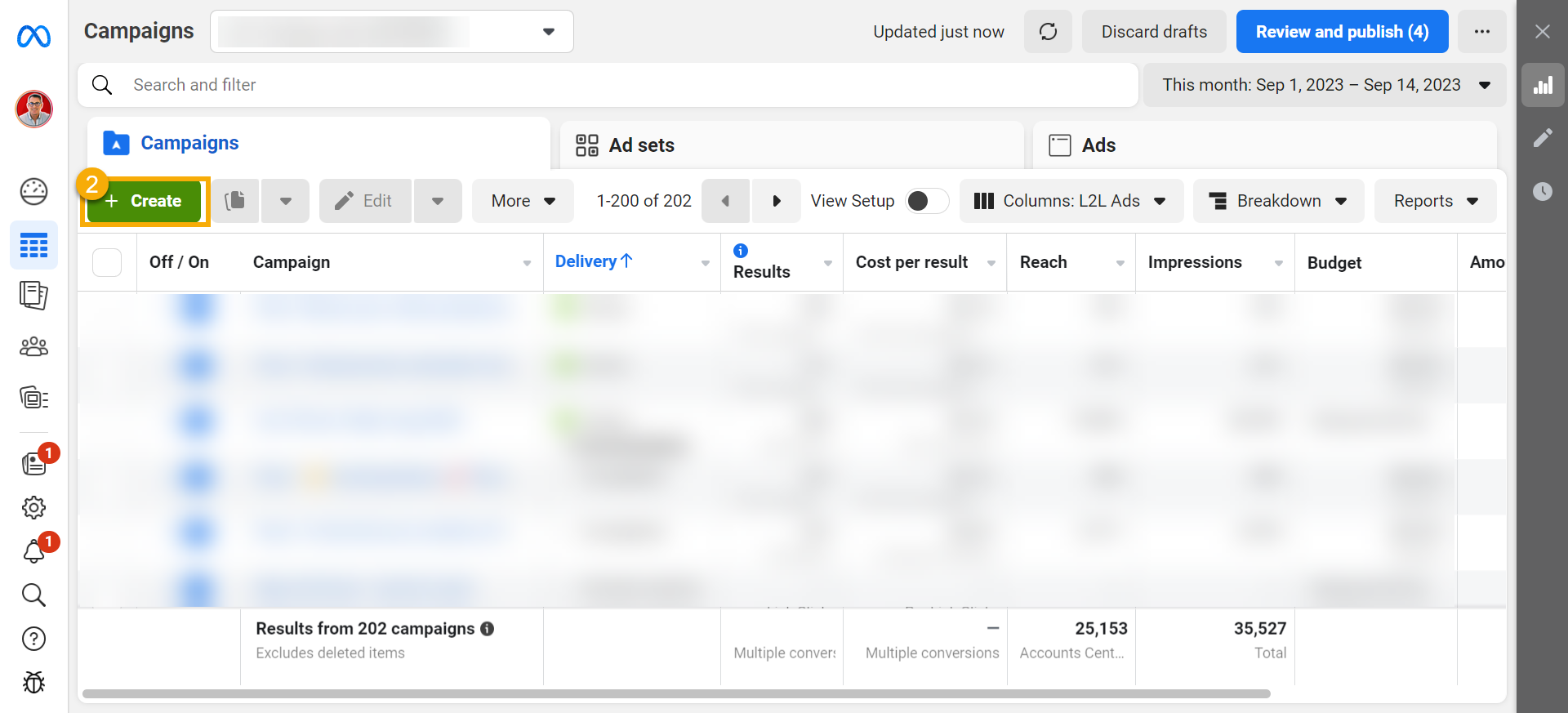This screenshot has height=713, width=1568.
Task: Check the select all campaigns checkbox
Action: point(107,262)
